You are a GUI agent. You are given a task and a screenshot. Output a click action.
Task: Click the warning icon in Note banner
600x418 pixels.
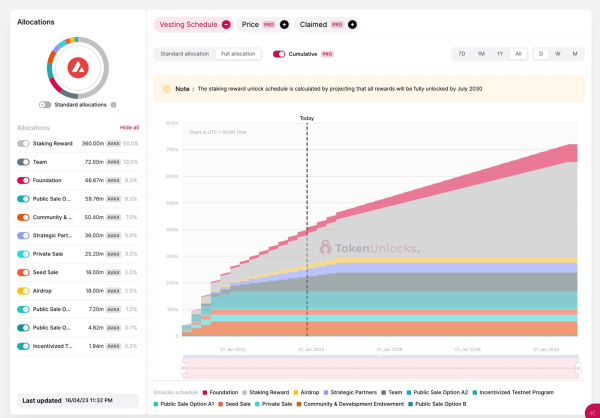pos(164,89)
